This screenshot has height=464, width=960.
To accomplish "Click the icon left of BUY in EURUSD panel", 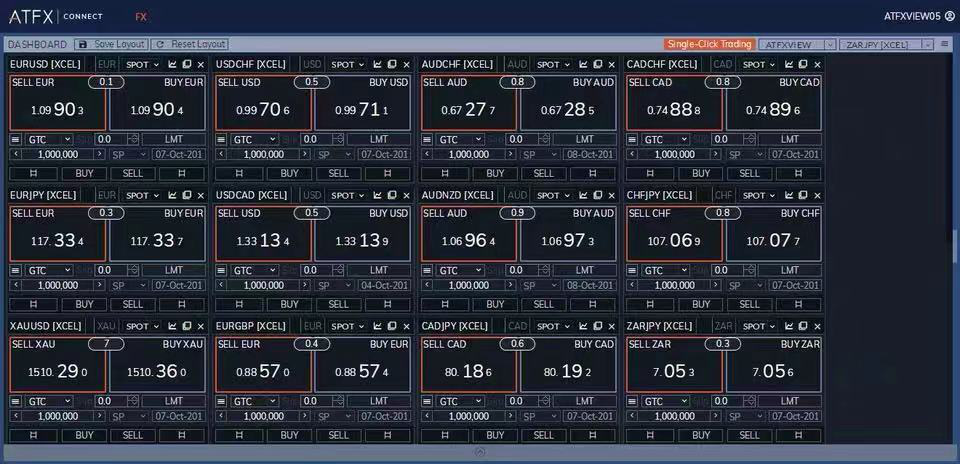I will pos(34,173).
